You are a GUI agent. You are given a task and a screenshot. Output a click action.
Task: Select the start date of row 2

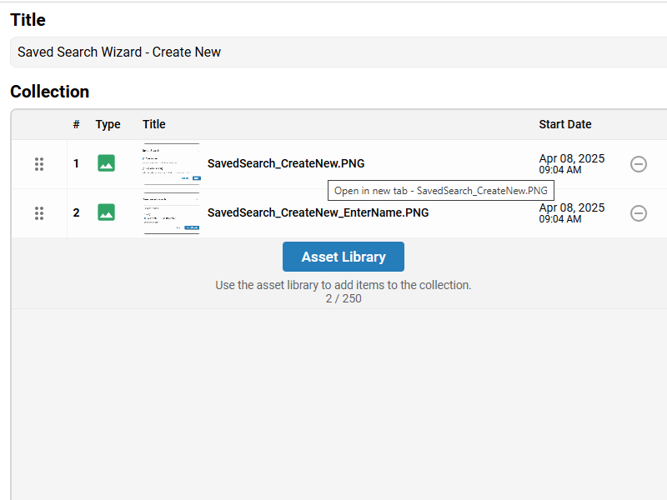coord(571,213)
